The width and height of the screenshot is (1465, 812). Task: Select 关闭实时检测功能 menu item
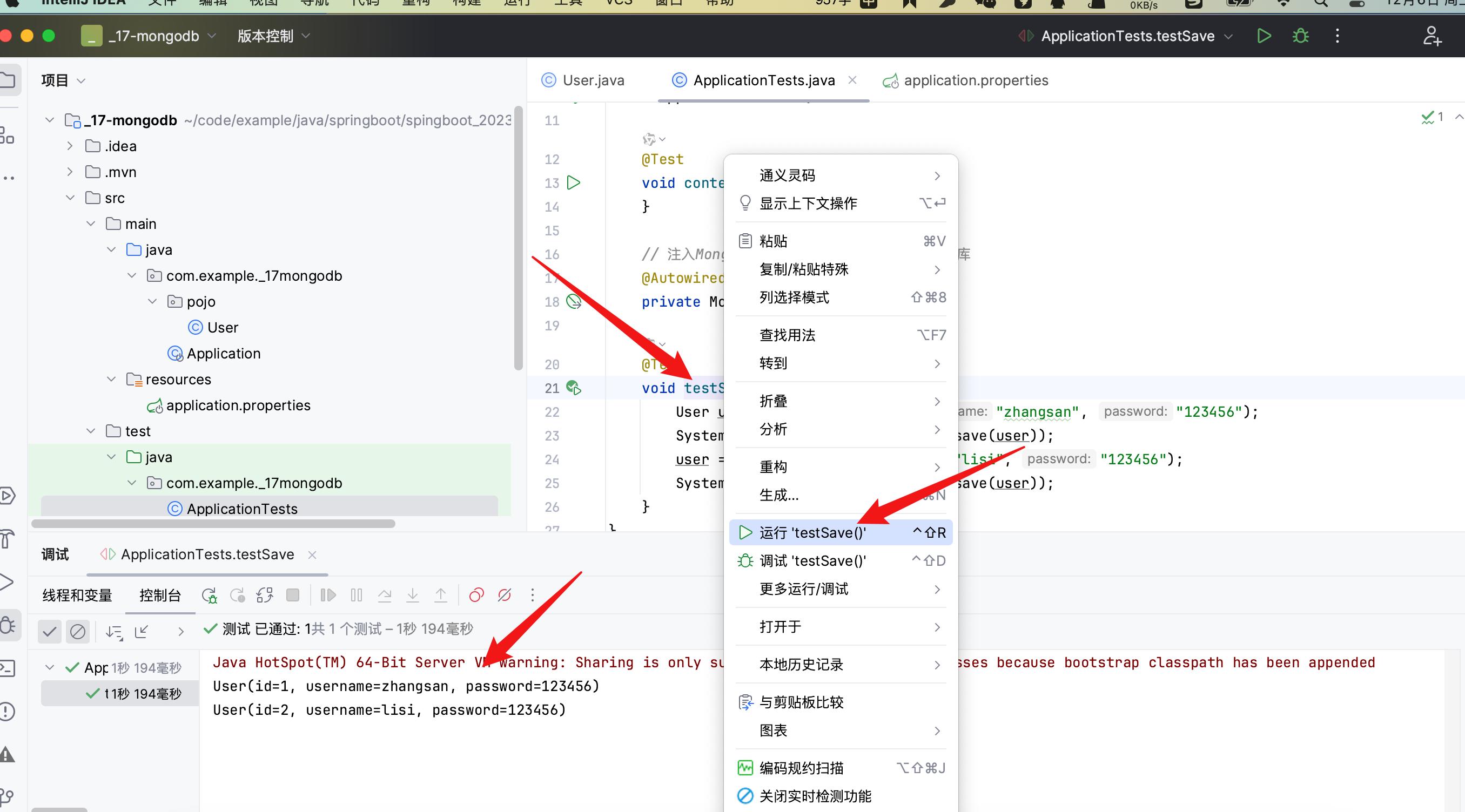(841, 796)
